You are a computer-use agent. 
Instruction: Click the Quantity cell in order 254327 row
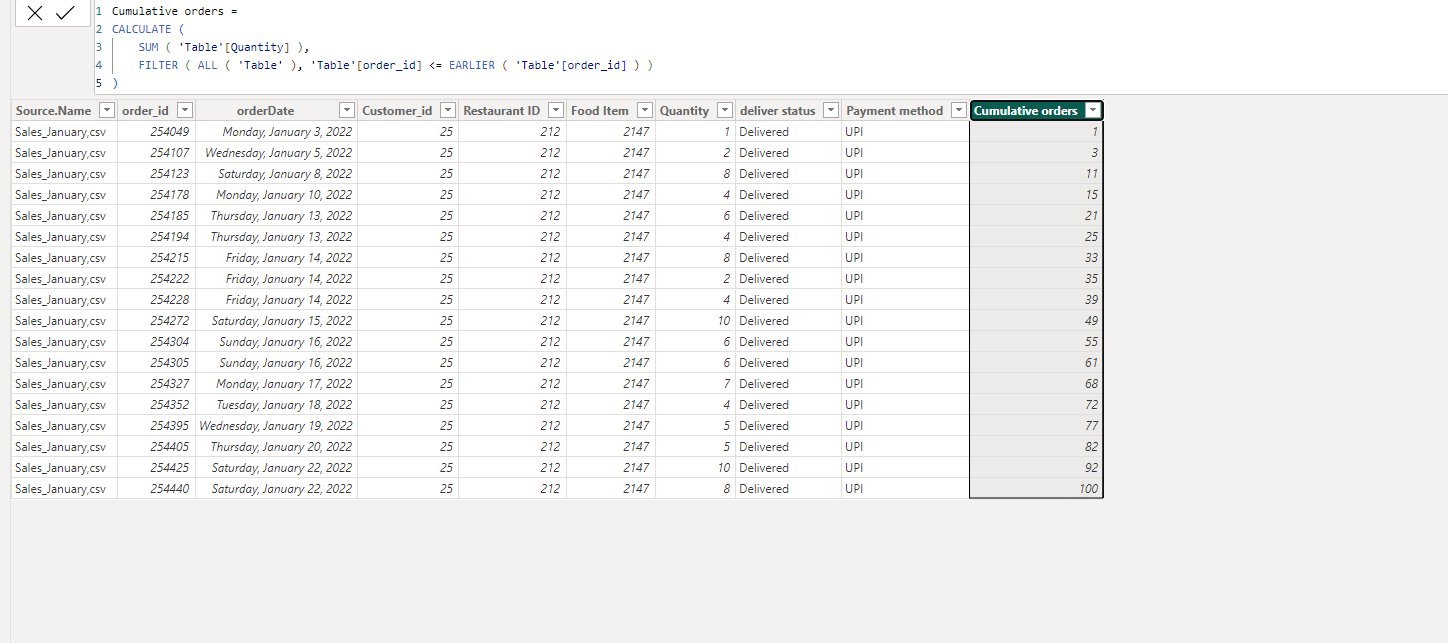pos(695,384)
